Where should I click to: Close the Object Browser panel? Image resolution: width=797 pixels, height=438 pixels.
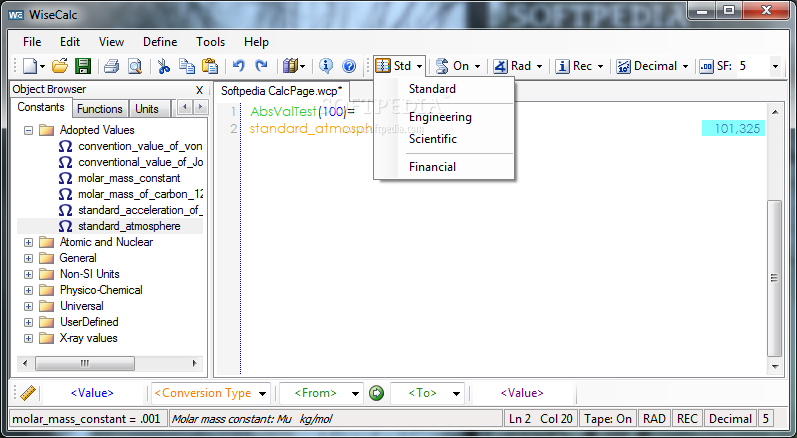click(199, 90)
